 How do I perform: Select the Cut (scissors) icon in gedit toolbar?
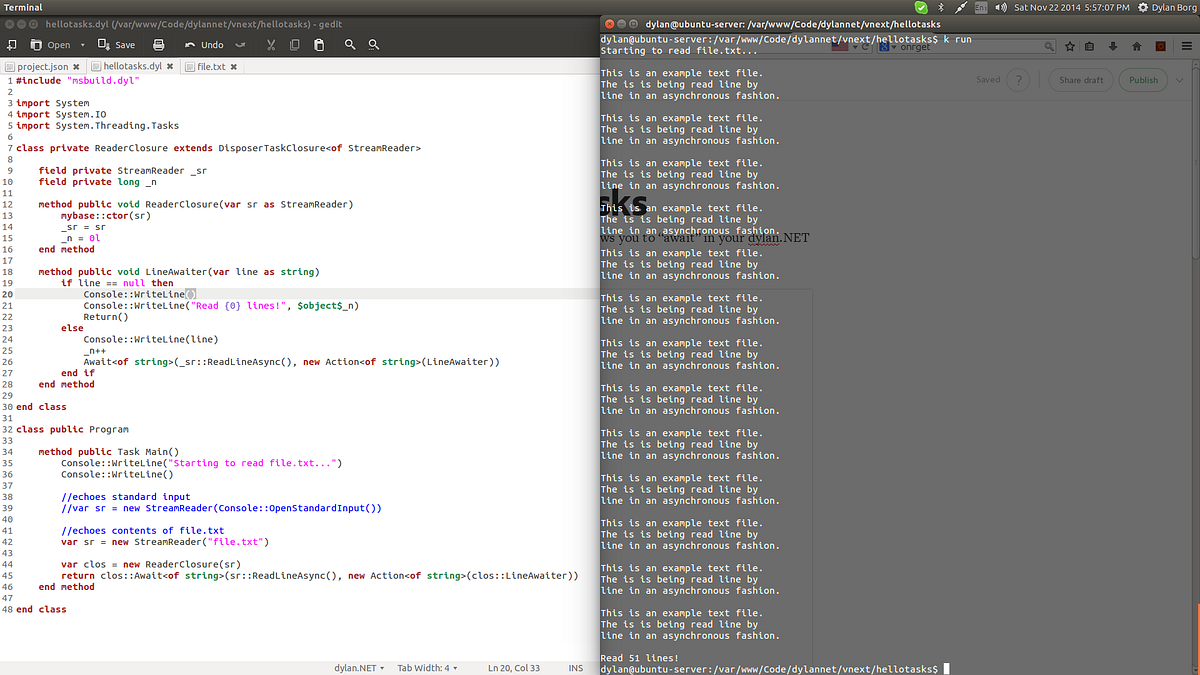coord(271,44)
